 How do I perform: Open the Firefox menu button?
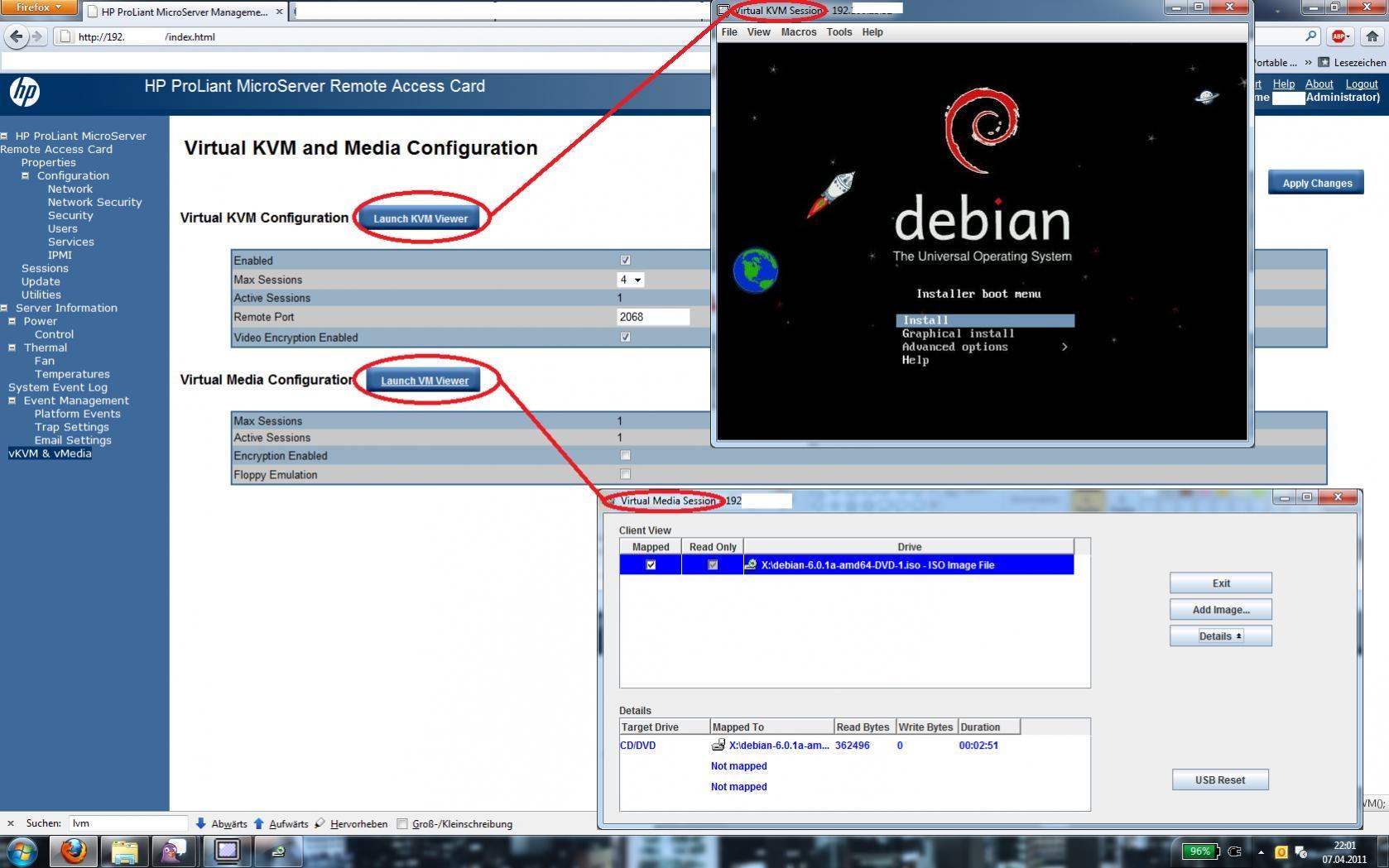[39, 7]
